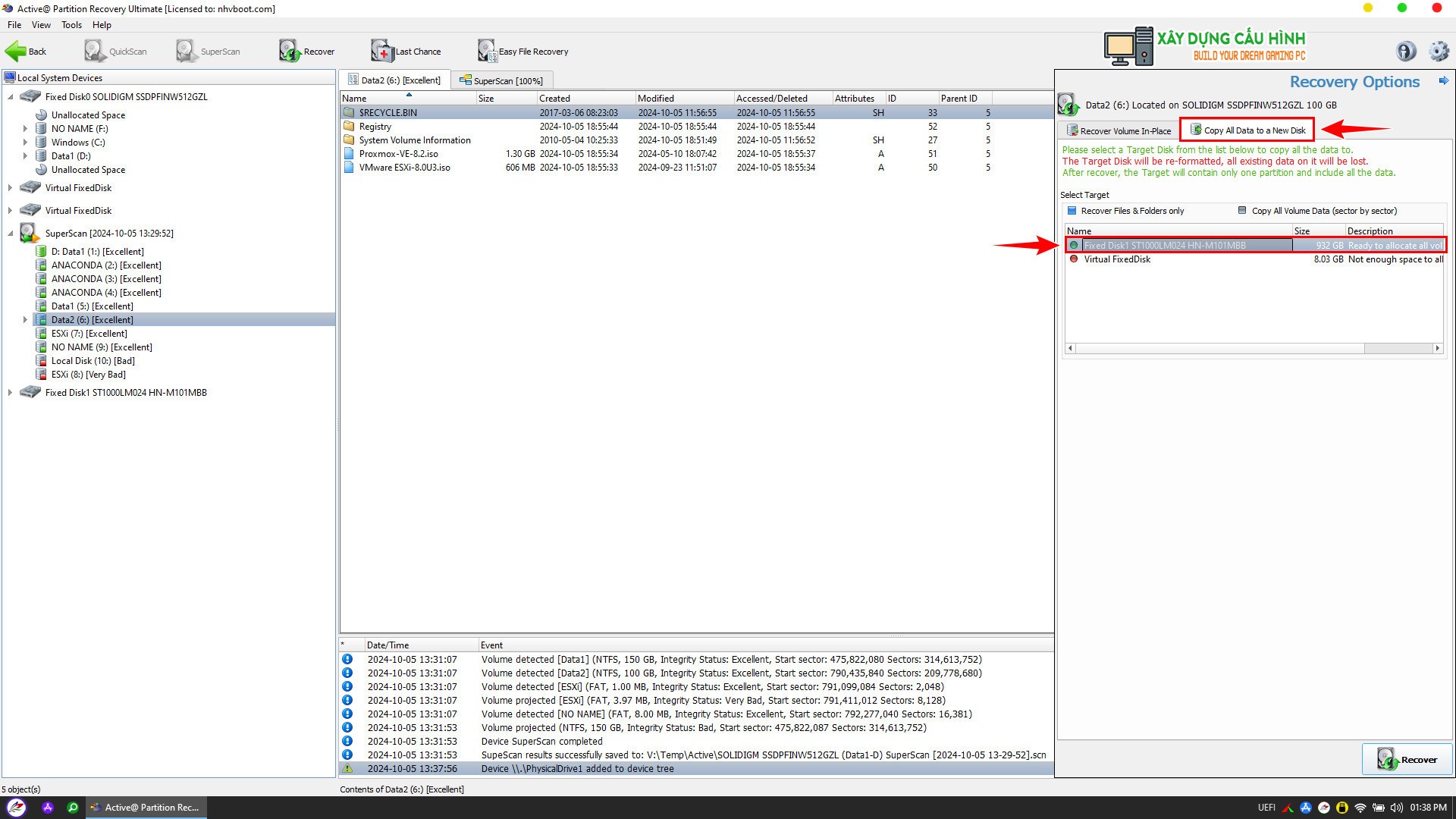The width and height of the screenshot is (1456, 819).
Task: Open the info/about icon
Action: [x=1406, y=51]
